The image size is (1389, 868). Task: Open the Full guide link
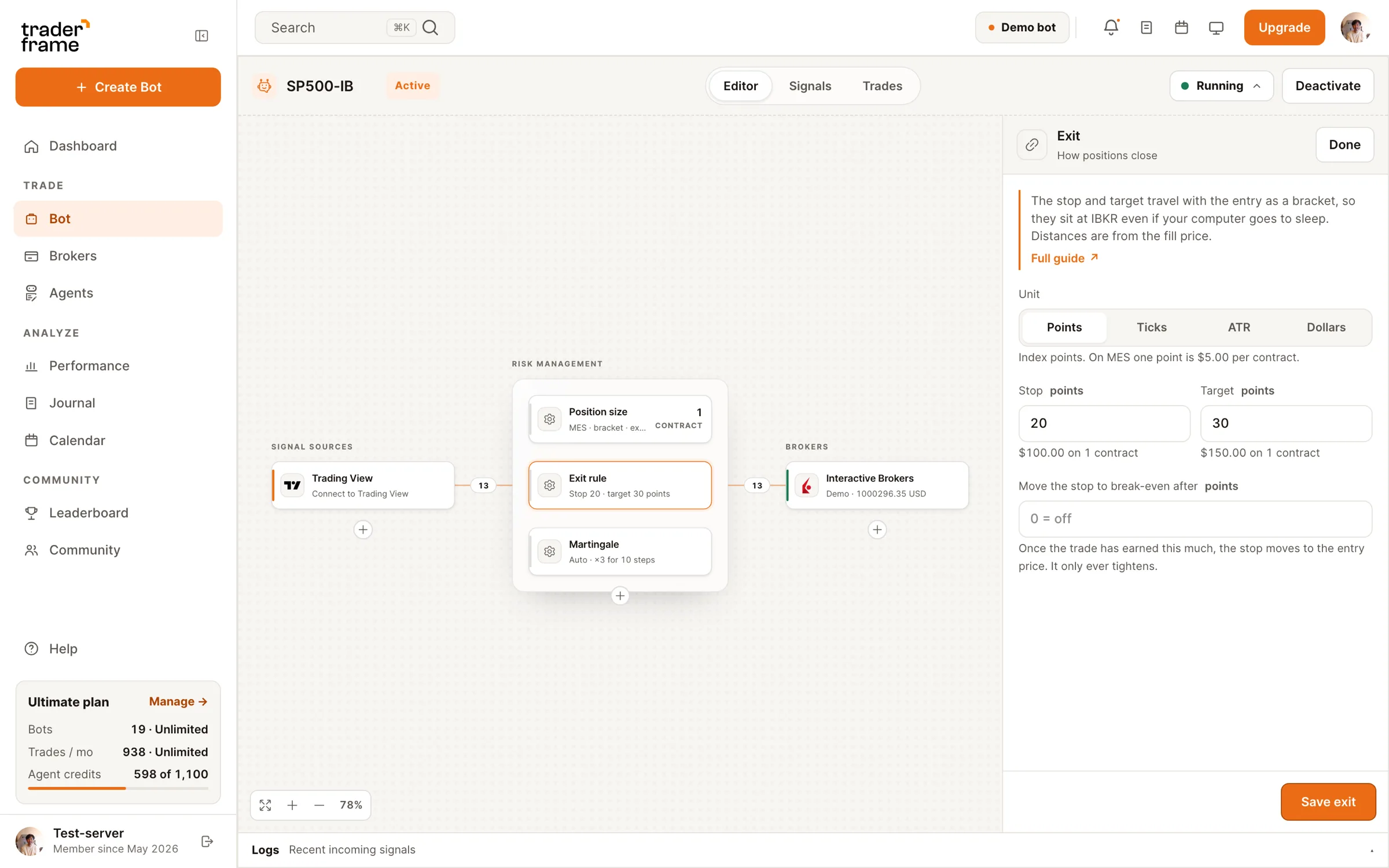1064,258
